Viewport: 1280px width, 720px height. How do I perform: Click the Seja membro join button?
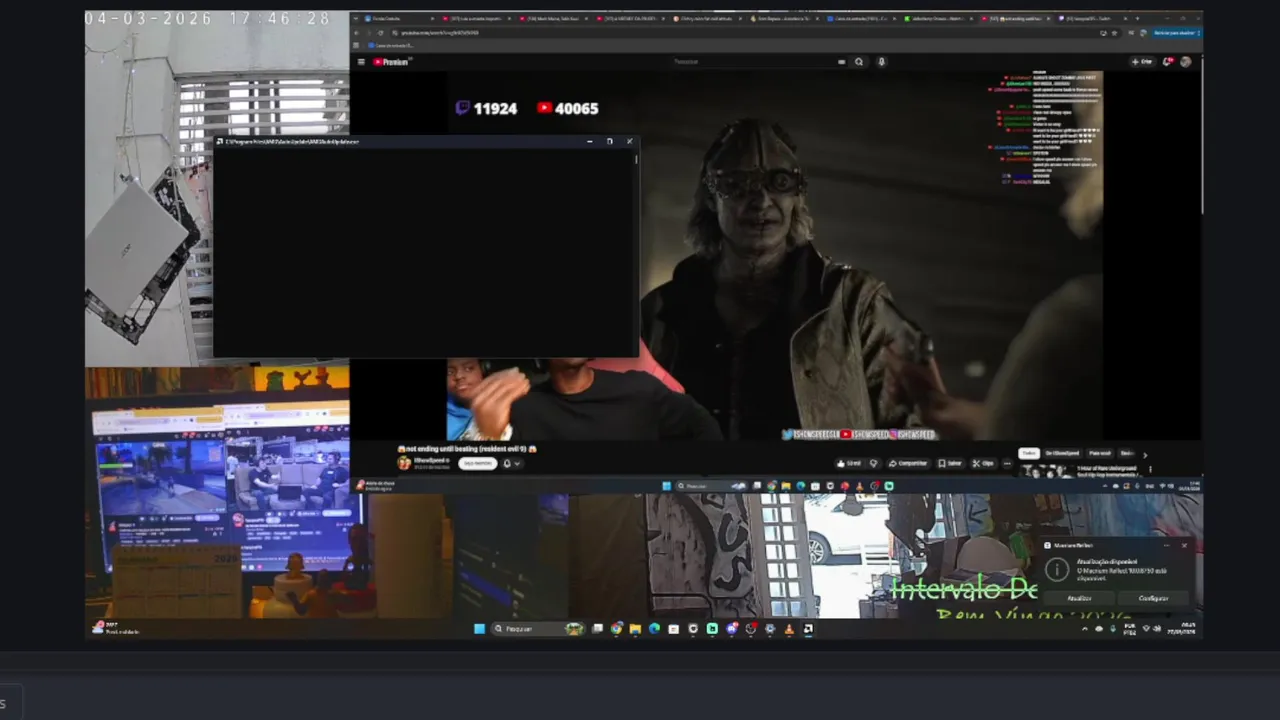(478, 463)
